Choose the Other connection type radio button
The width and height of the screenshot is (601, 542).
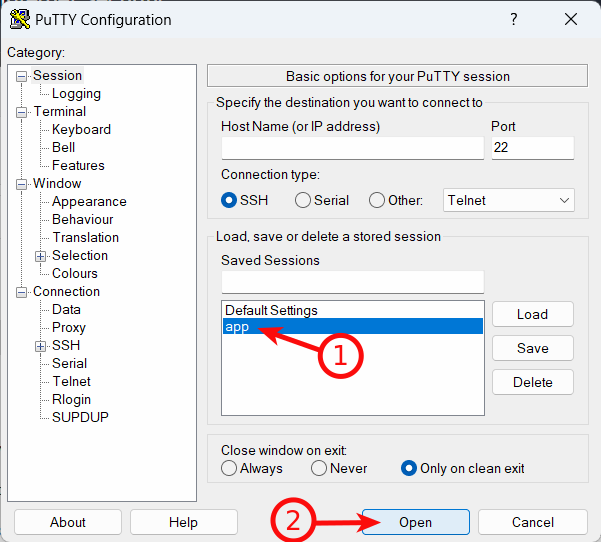coord(376,200)
